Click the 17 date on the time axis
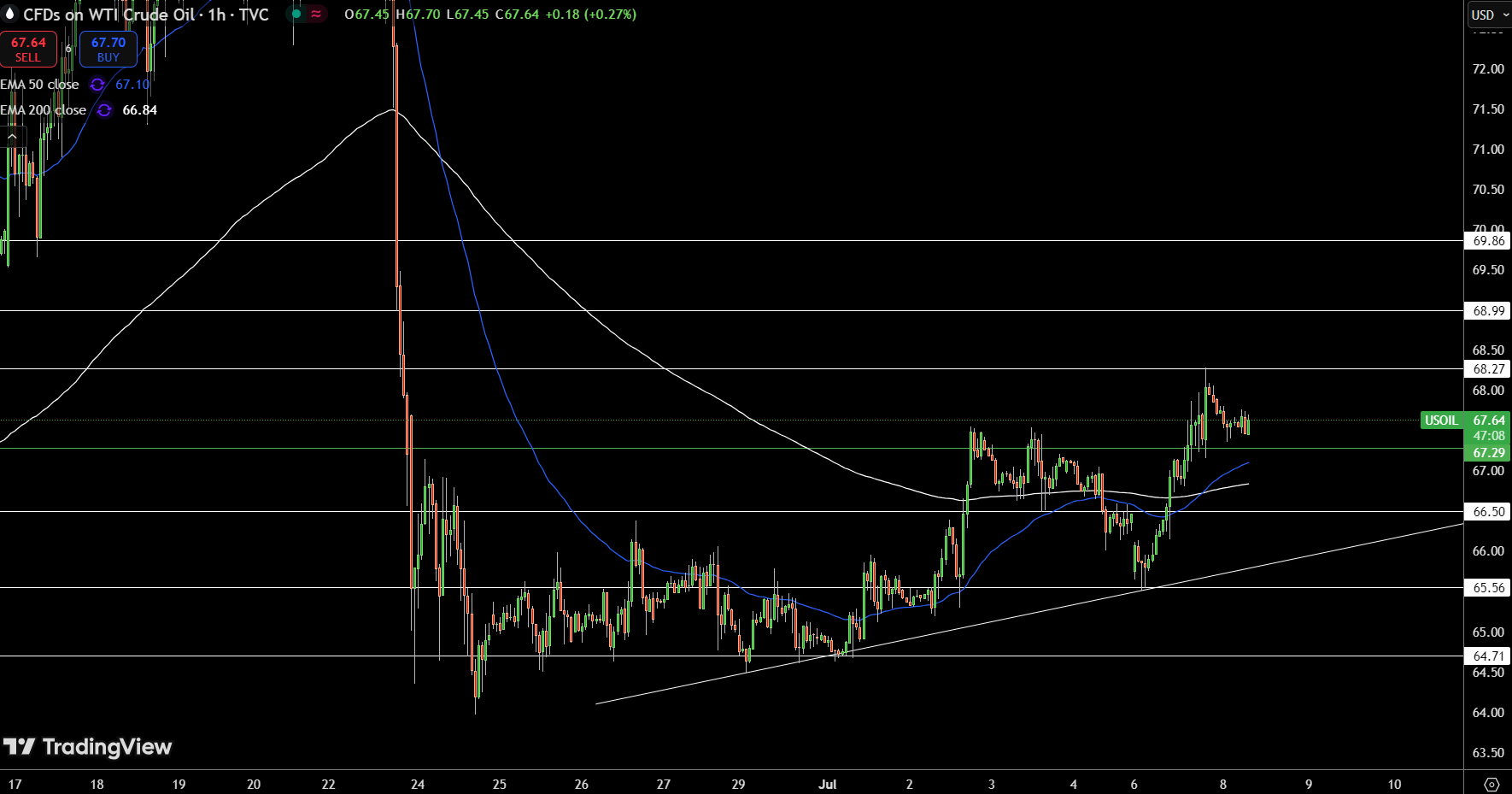Screen dimensions: 1512x794 tap(15, 785)
